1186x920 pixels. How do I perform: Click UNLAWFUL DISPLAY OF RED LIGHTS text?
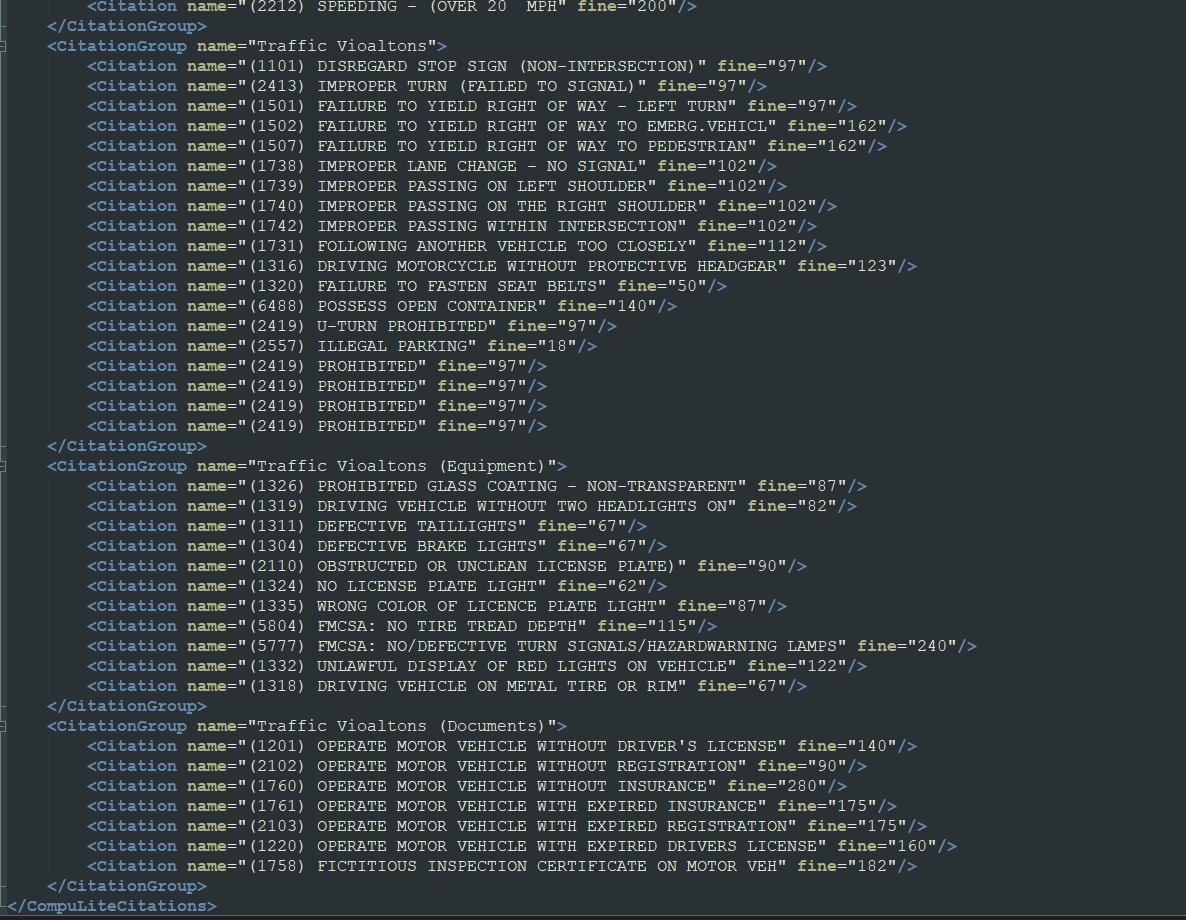526,666
